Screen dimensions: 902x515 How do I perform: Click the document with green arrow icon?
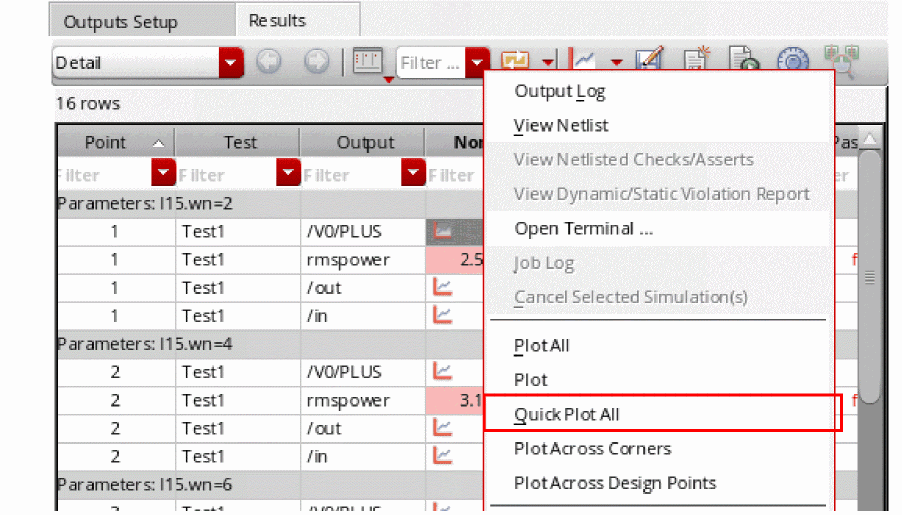point(744,59)
